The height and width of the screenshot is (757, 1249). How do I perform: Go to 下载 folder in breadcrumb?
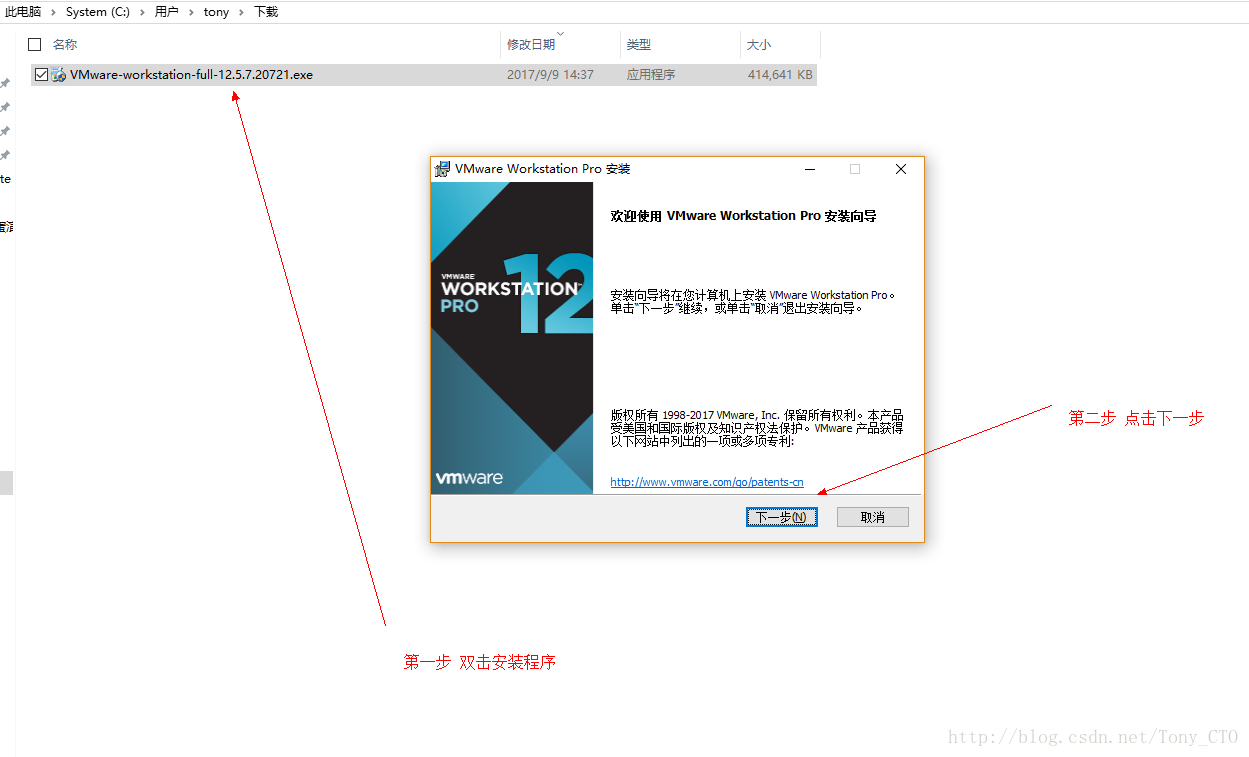pyautogui.click(x=266, y=12)
